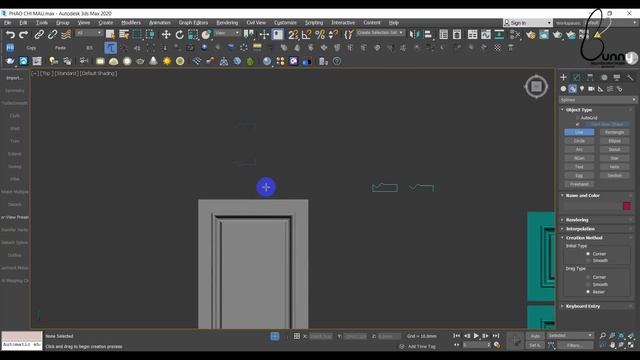Open the Schematic View icon
The width and height of the screenshot is (640, 360).
(499, 35)
